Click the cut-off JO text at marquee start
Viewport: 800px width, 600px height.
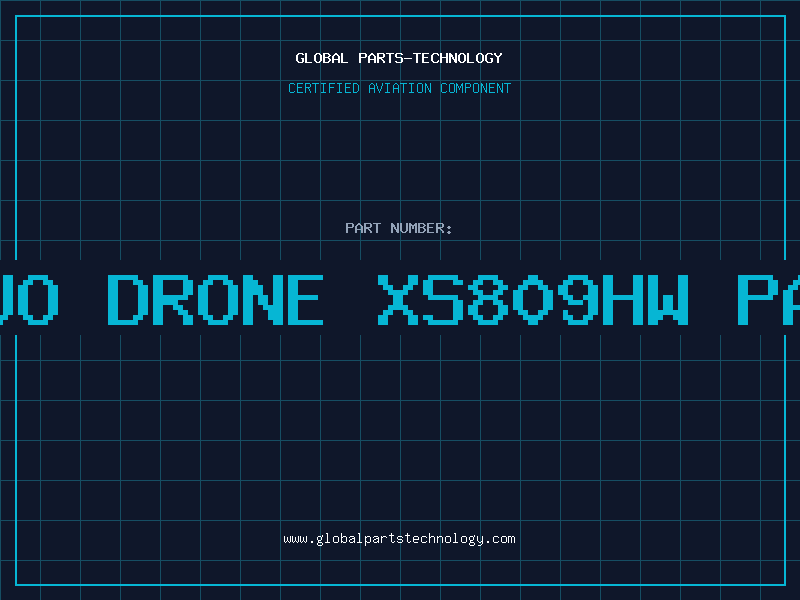(x=29, y=299)
